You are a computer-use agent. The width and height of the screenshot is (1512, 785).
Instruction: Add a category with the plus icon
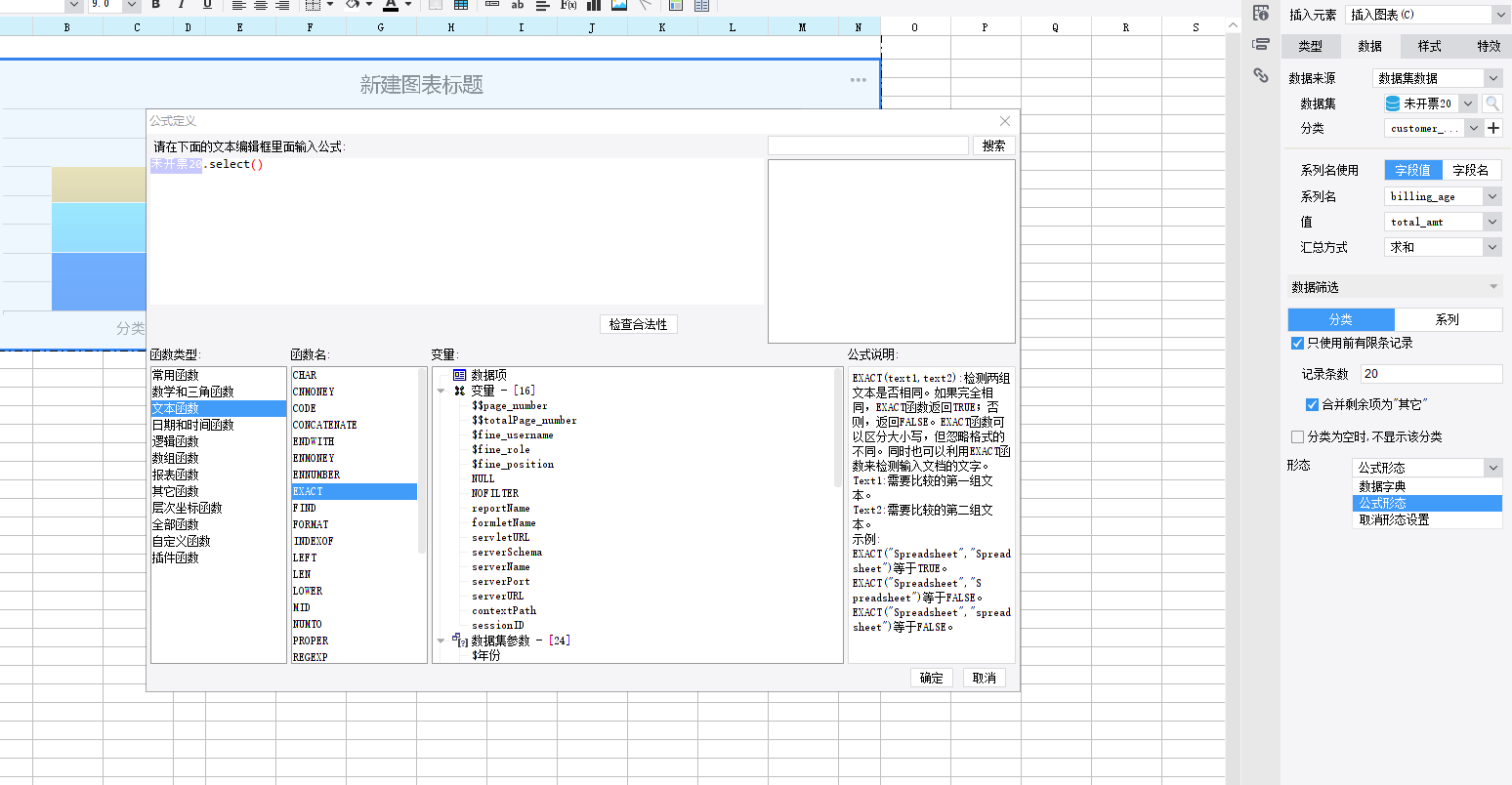pyautogui.click(x=1493, y=128)
